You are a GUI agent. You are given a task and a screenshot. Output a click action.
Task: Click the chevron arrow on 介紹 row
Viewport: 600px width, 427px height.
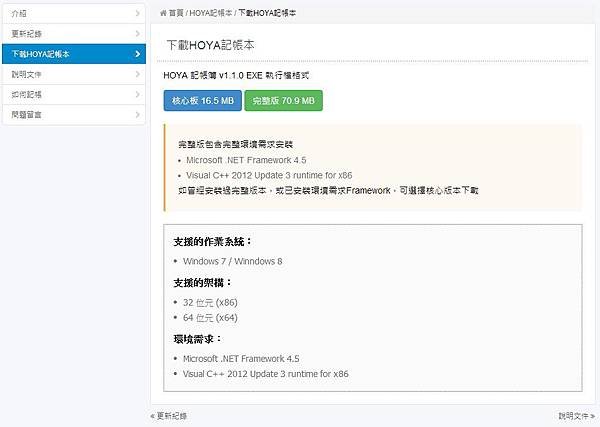tap(138, 13)
